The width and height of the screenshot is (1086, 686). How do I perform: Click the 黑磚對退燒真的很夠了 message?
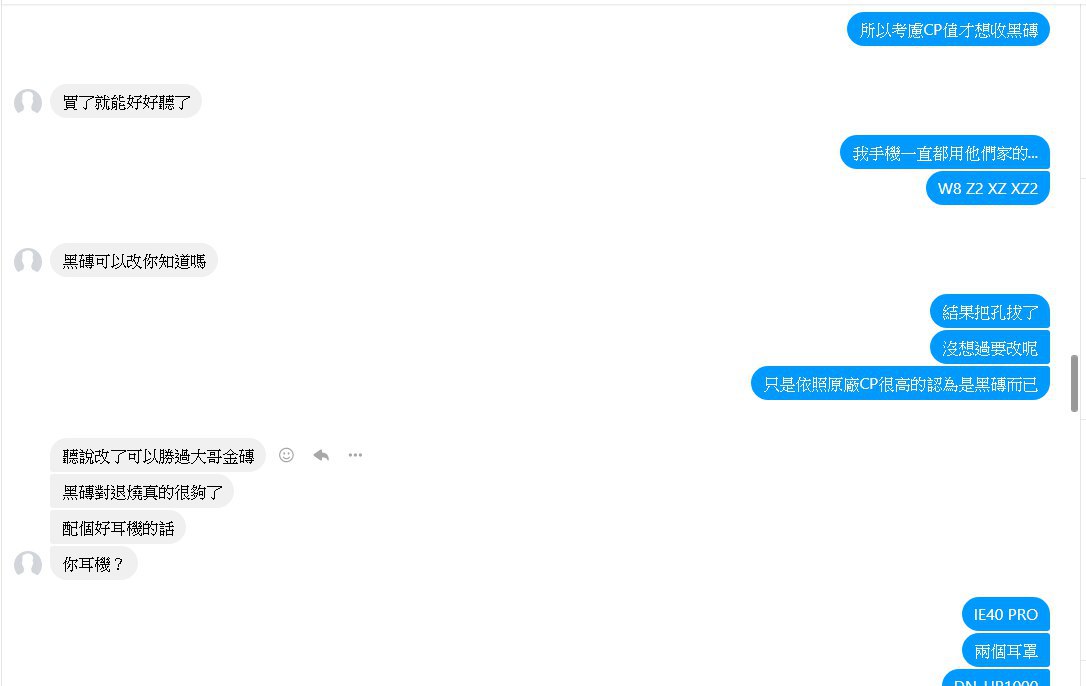pyautogui.click(x=142, y=492)
